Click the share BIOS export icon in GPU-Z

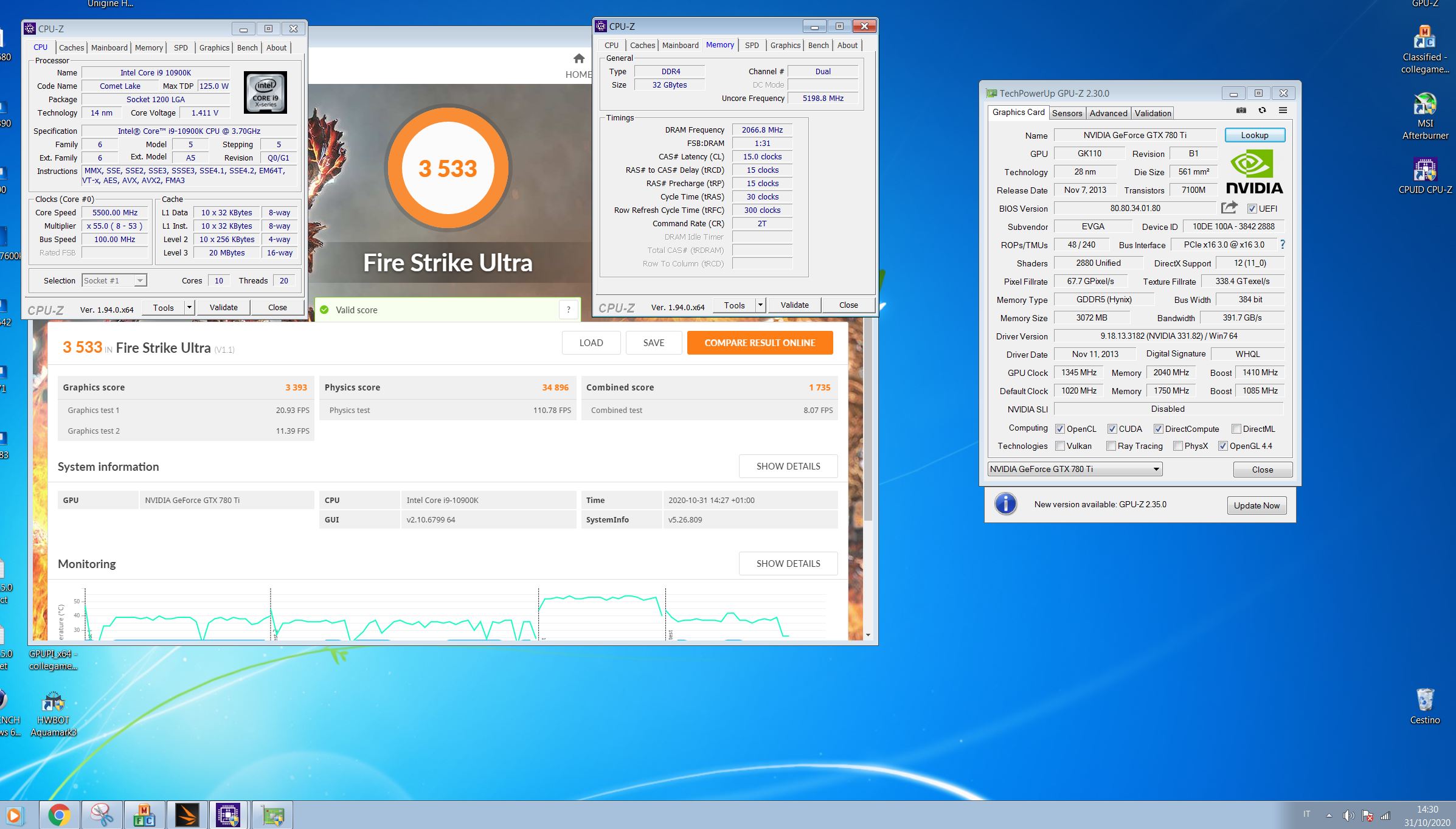click(x=1229, y=207)
